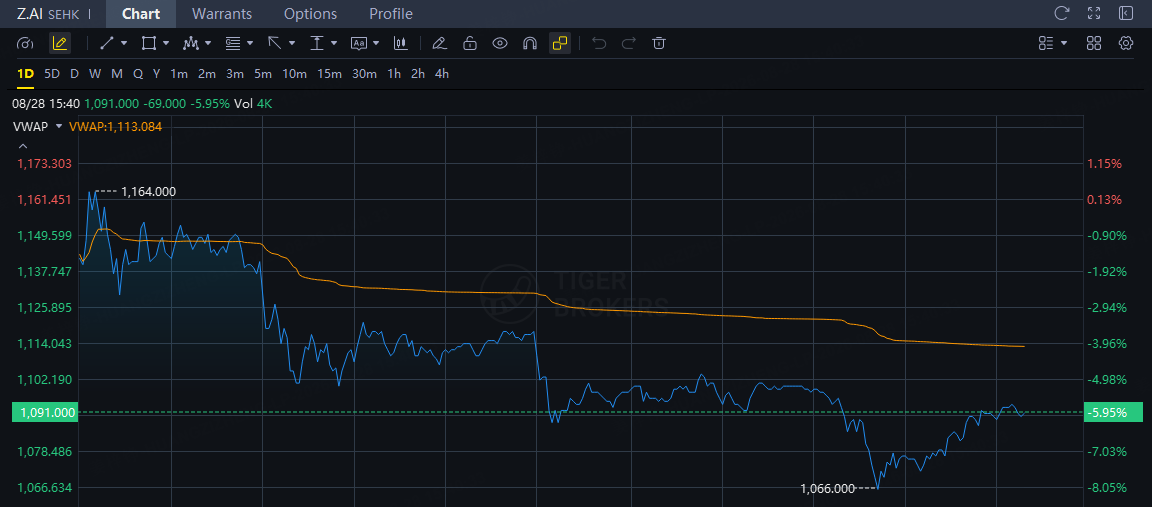Click the gauge indicator icon in toolbar

coord(25,43)
